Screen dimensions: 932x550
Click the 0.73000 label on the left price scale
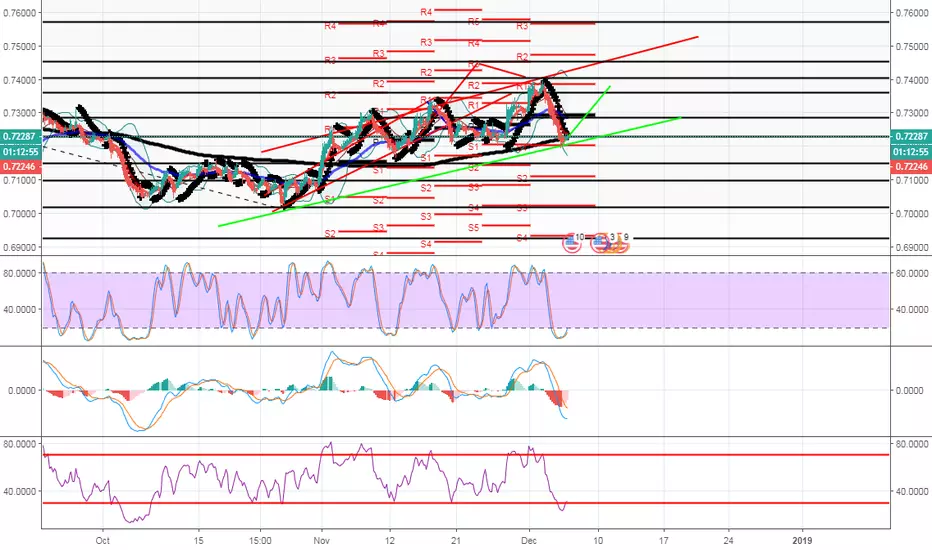[x=20, y=113]
